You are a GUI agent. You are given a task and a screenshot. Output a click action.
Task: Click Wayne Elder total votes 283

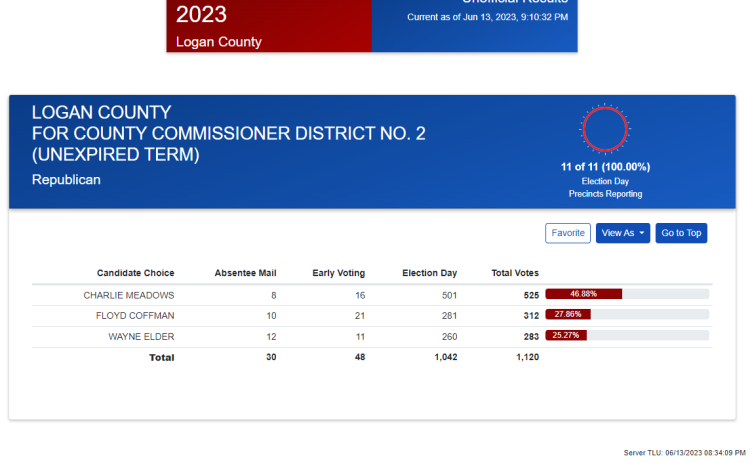(531, 337)
